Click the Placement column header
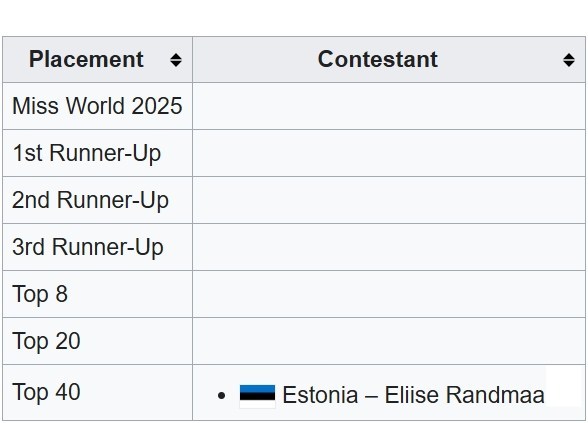This screenshot has height=423, width=588. click(x=98, y=60)
